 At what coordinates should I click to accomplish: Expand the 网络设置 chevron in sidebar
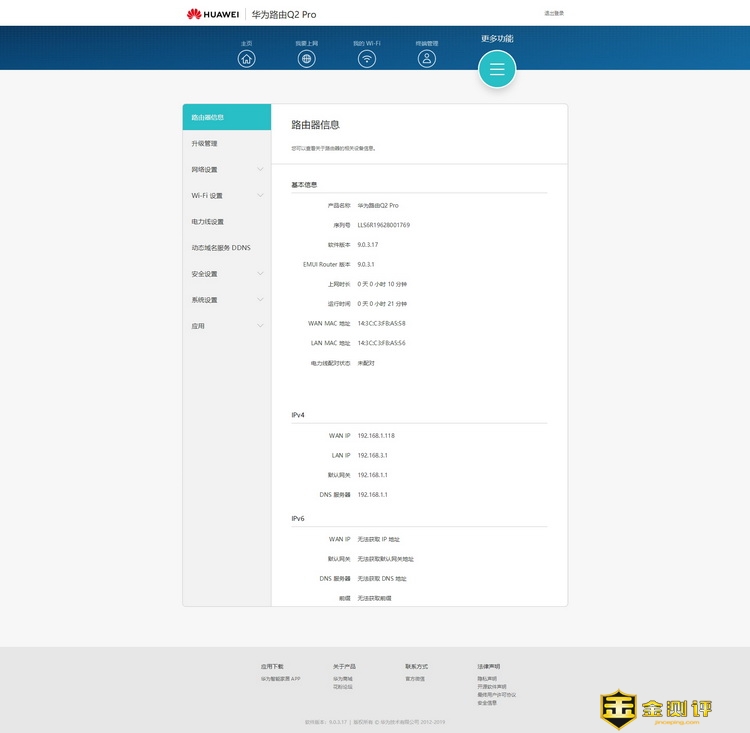click(260, 169)
